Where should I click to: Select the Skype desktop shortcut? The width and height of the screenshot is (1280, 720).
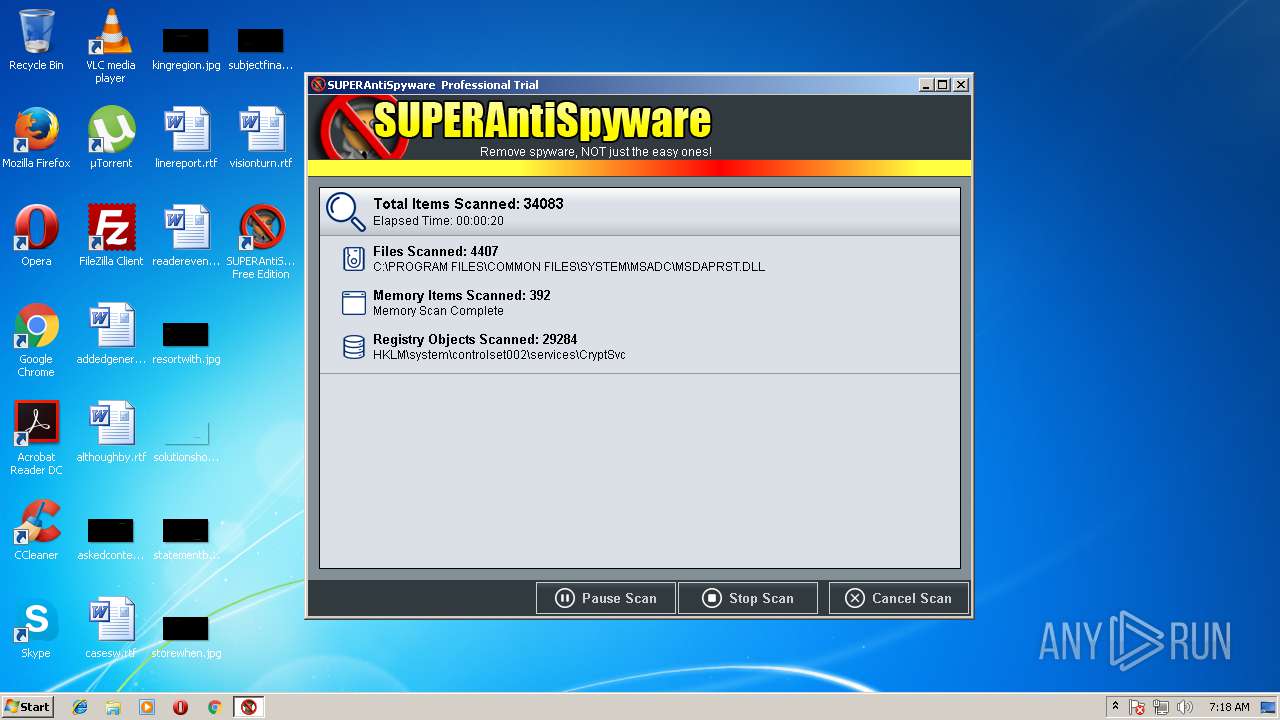click(36, 628)
